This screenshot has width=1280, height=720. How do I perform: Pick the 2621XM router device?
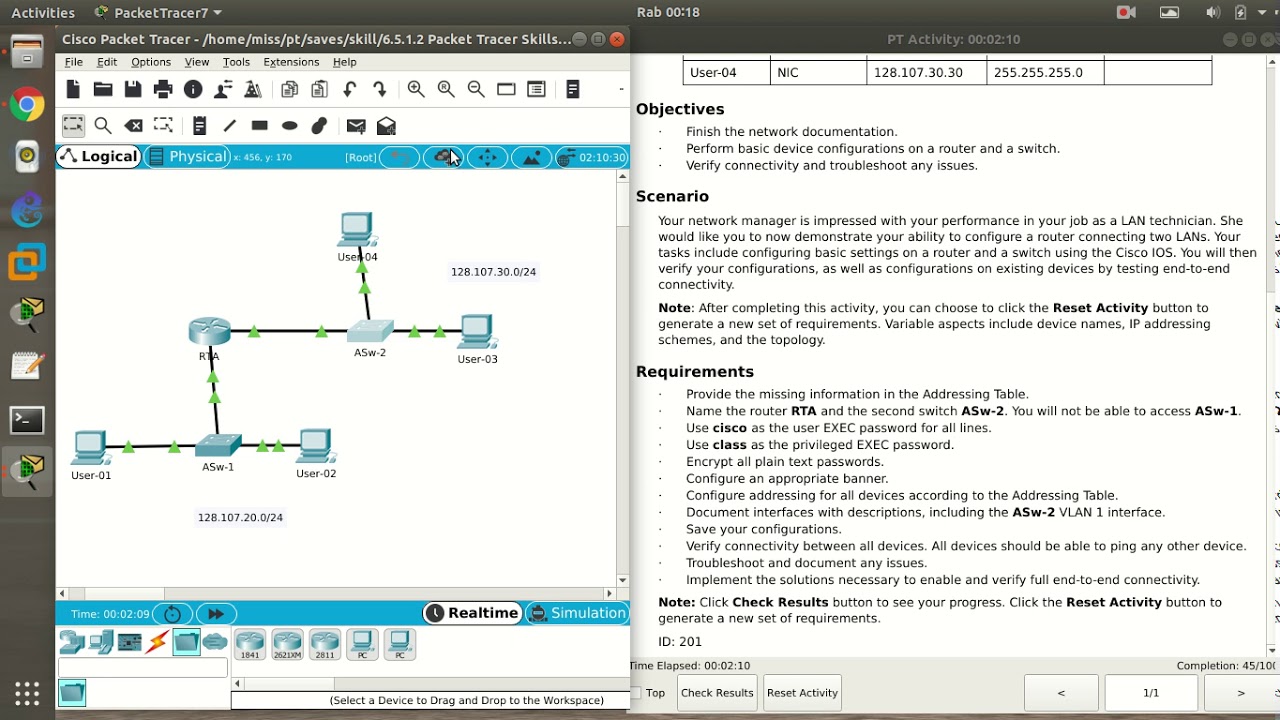[287, 644]
